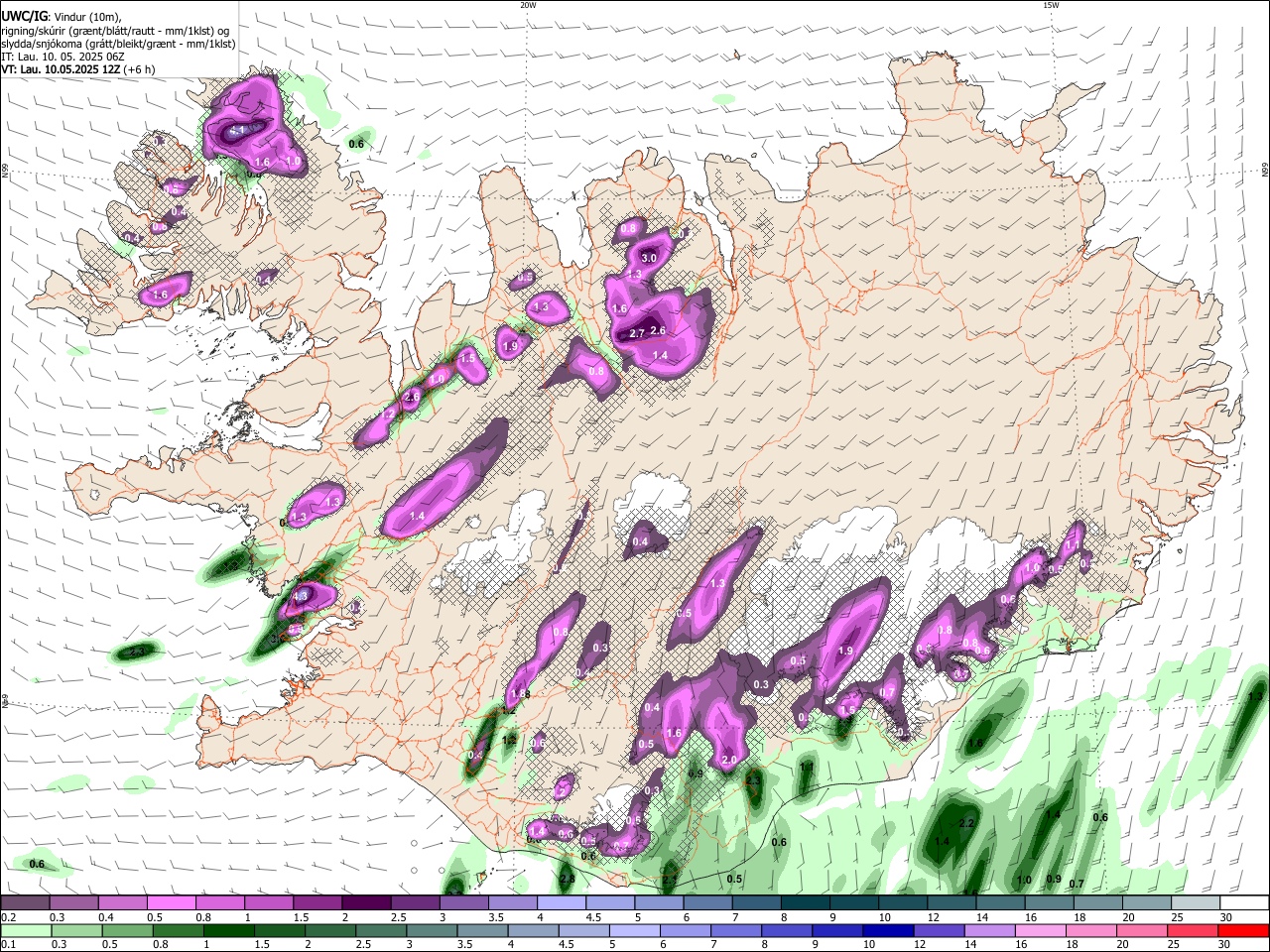Image resolution: width=1270 pixels, height=952 pixels.
Task: Click the "2.2" rain value offshore
Action: point(967,824)
